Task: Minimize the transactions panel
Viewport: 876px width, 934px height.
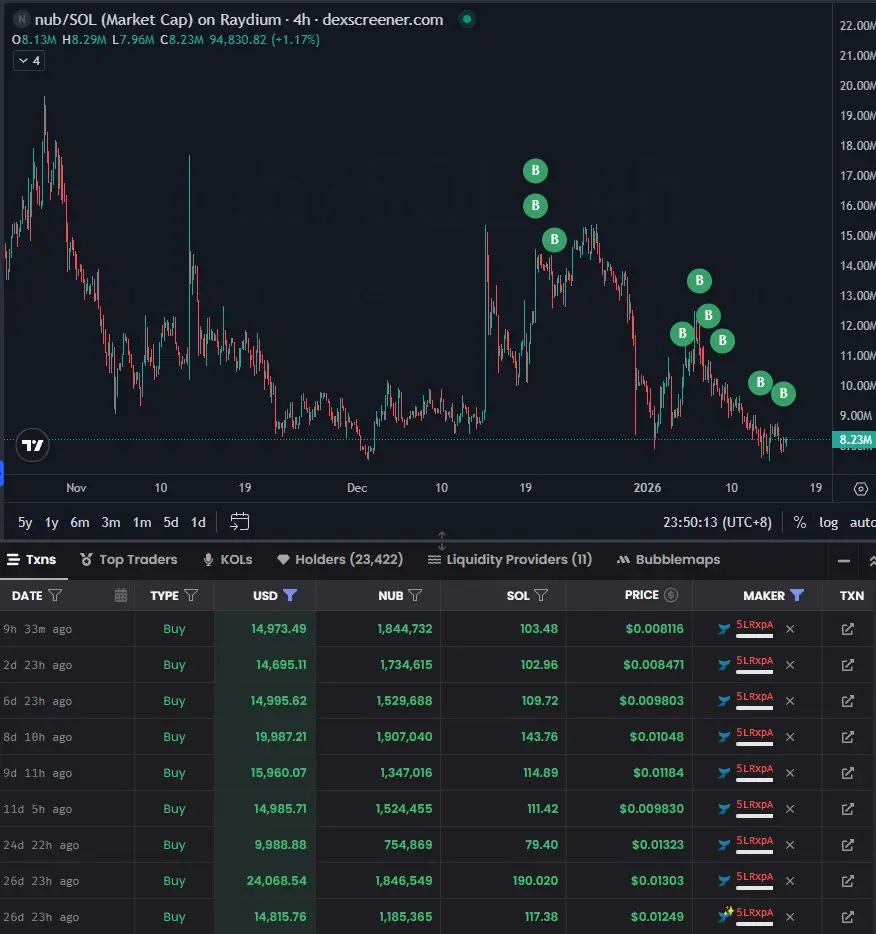Action: click(844, 561)
